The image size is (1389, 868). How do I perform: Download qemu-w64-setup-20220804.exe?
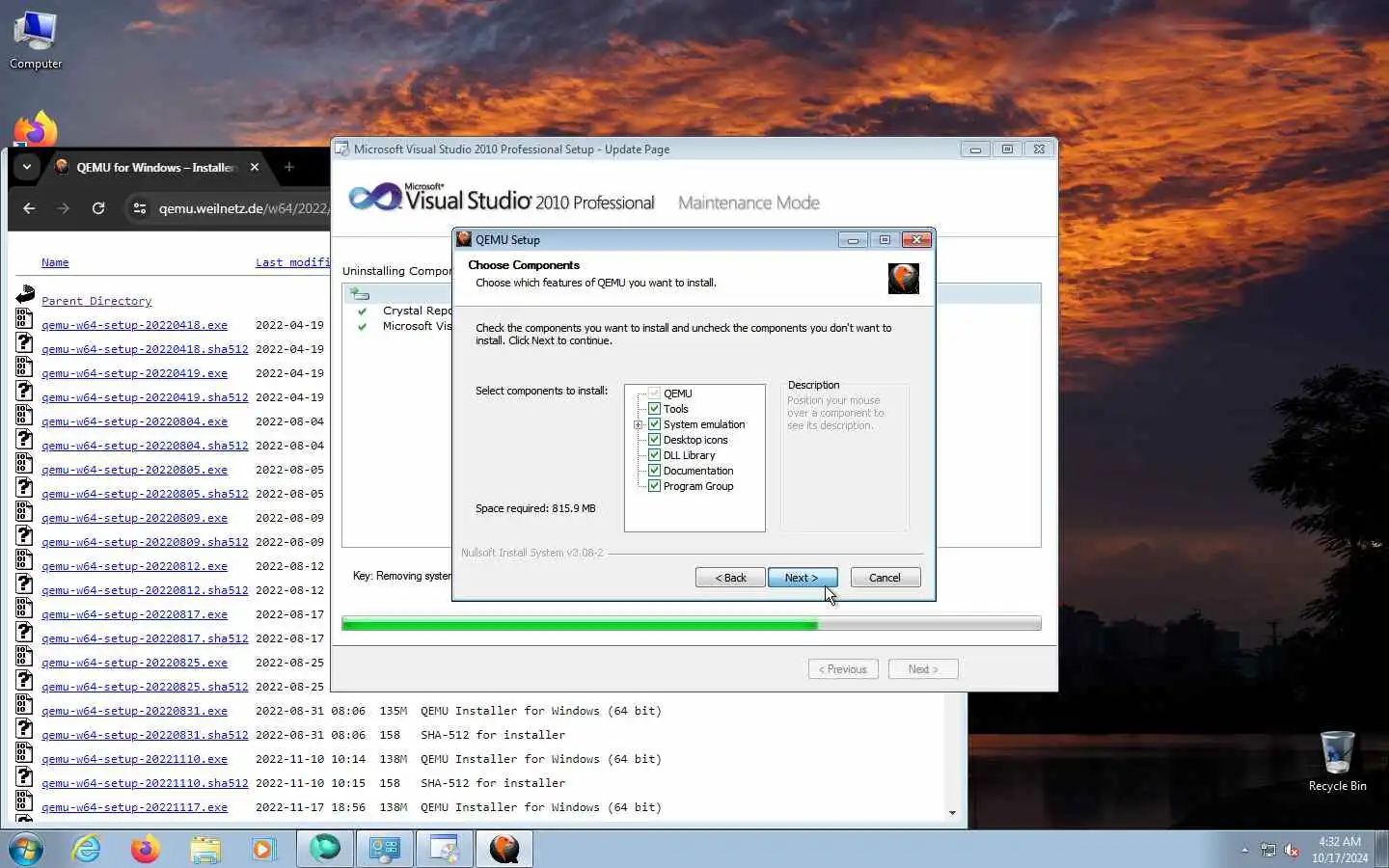(134, 421)
